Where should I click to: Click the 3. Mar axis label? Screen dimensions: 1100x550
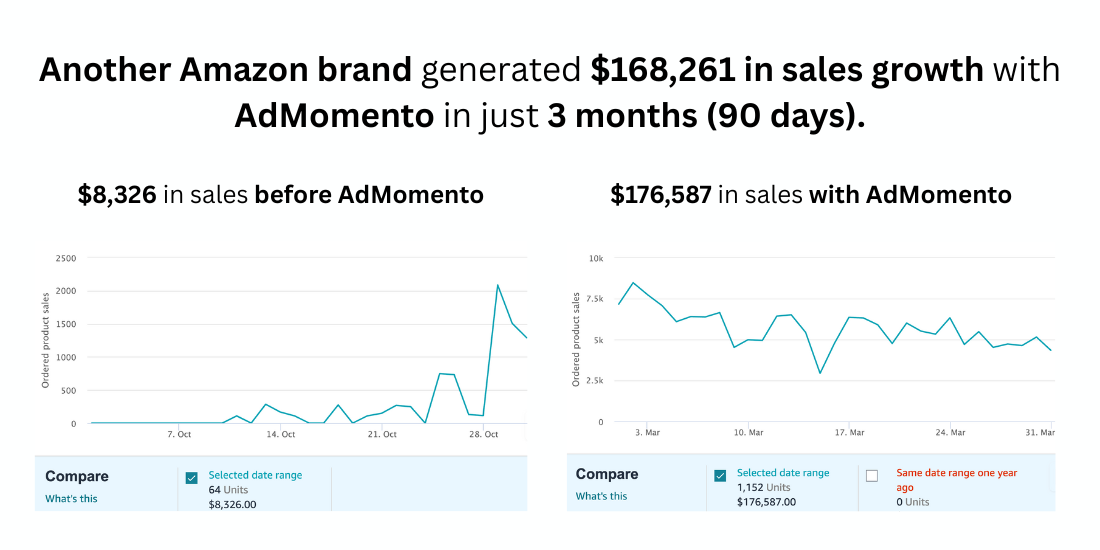(646, 432)
